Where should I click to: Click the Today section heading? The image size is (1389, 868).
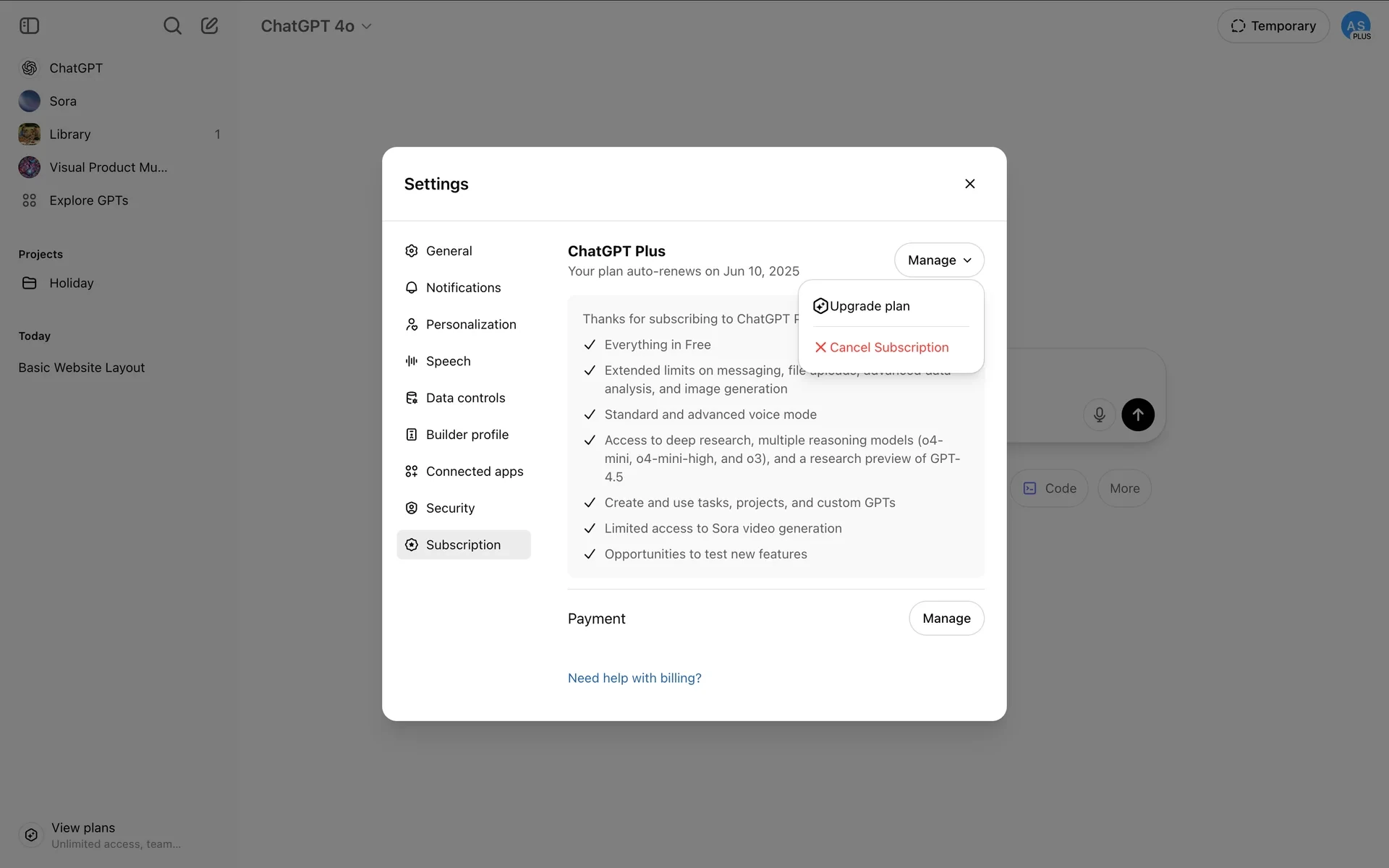click(x=35, y=336)
